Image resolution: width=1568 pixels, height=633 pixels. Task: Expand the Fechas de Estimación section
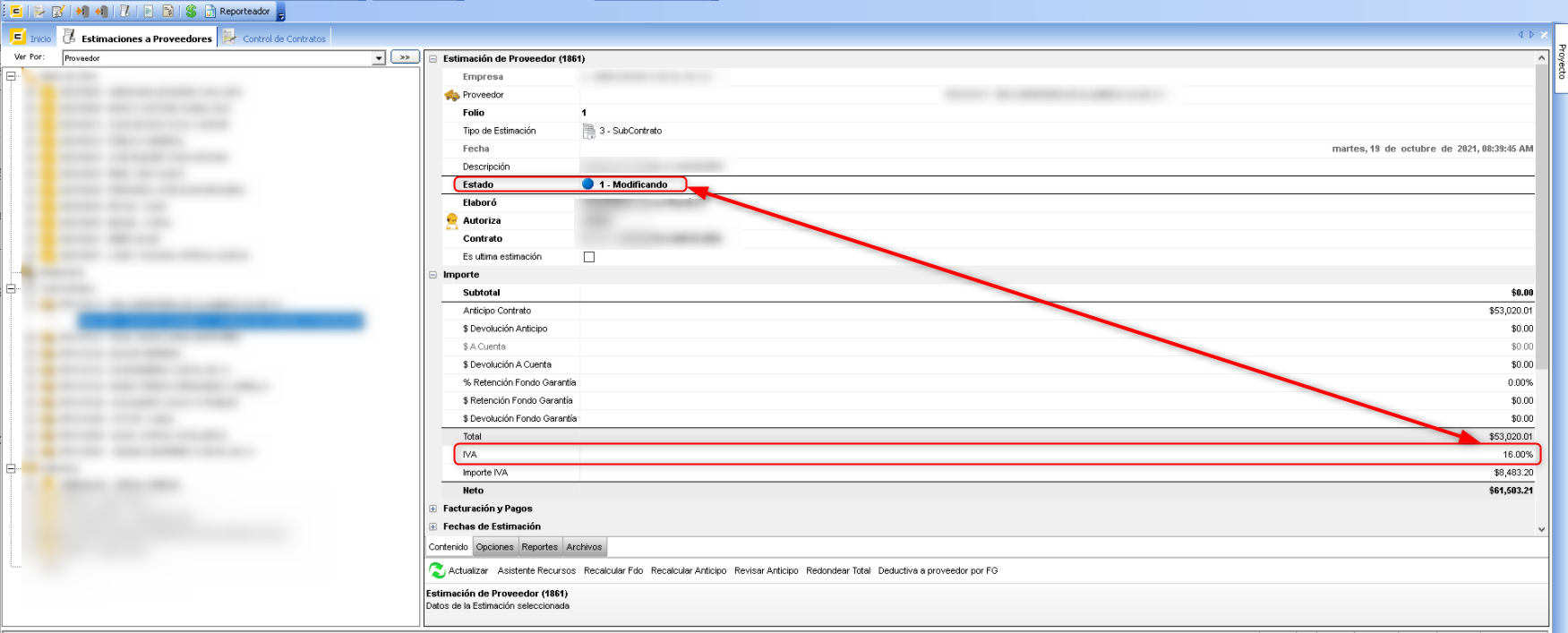pyautogui.click(x=433, y=526)
